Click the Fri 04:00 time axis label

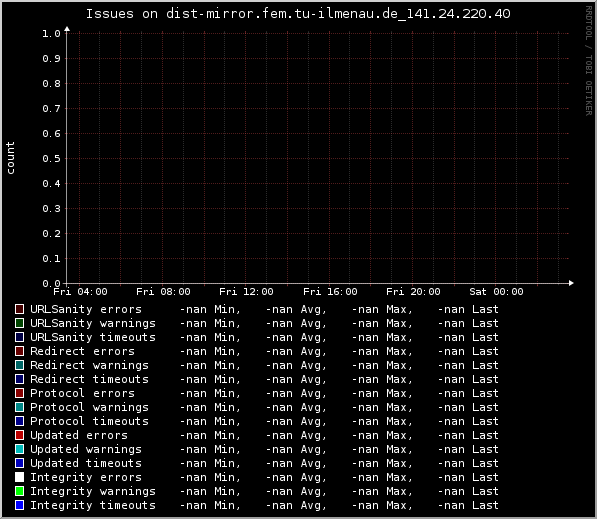(80, 292)
